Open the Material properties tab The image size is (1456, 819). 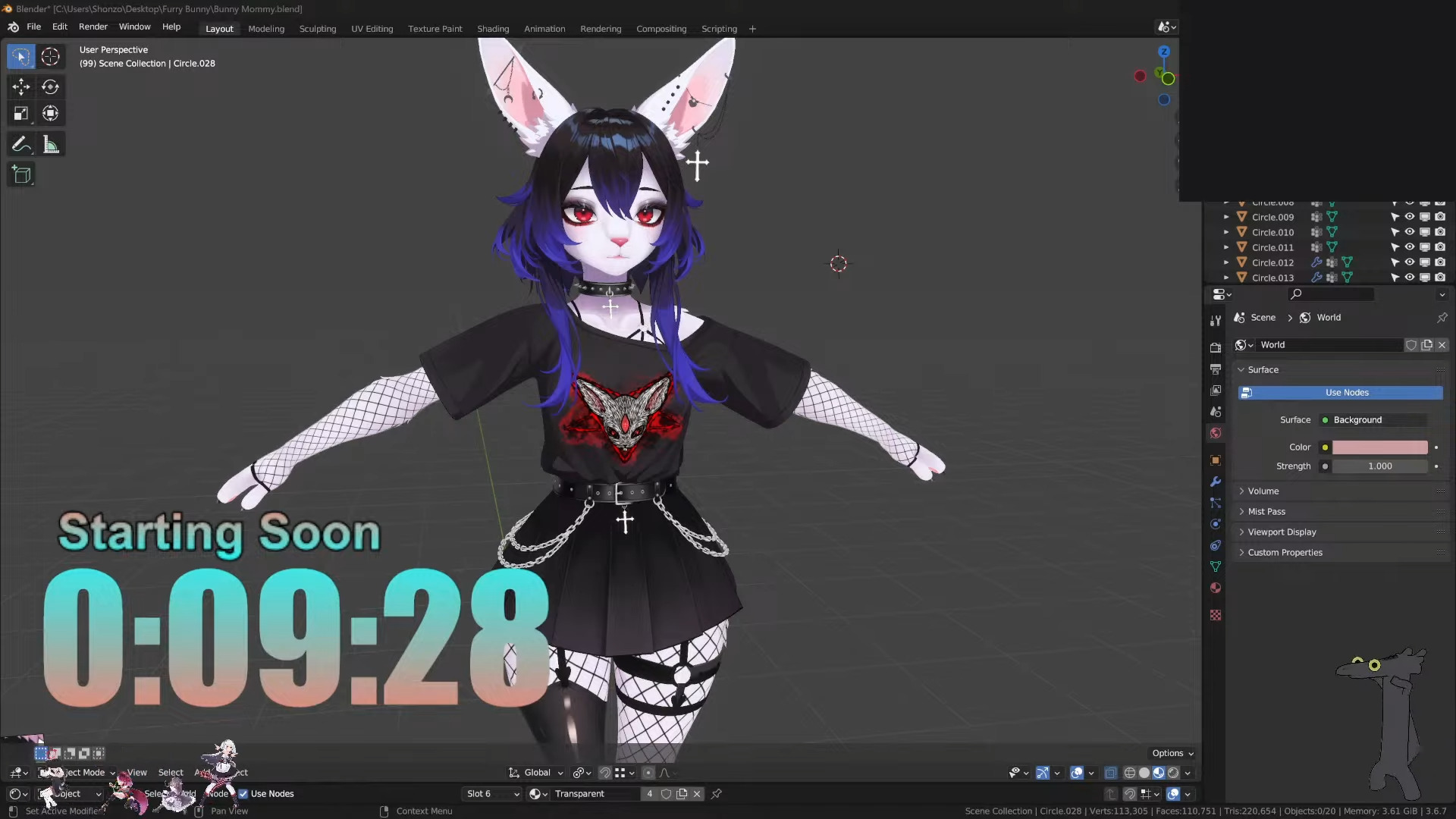pos(1216,588)
